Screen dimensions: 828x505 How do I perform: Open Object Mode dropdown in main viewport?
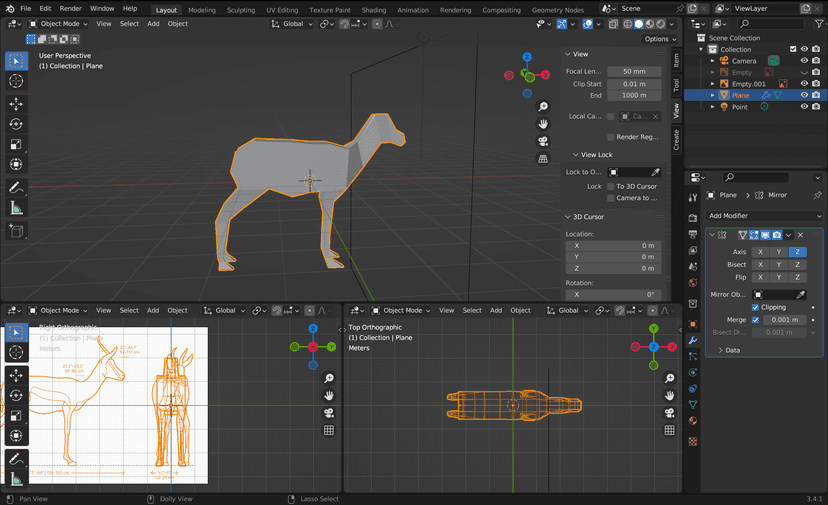pyautogui.click(x=62, y=24)
